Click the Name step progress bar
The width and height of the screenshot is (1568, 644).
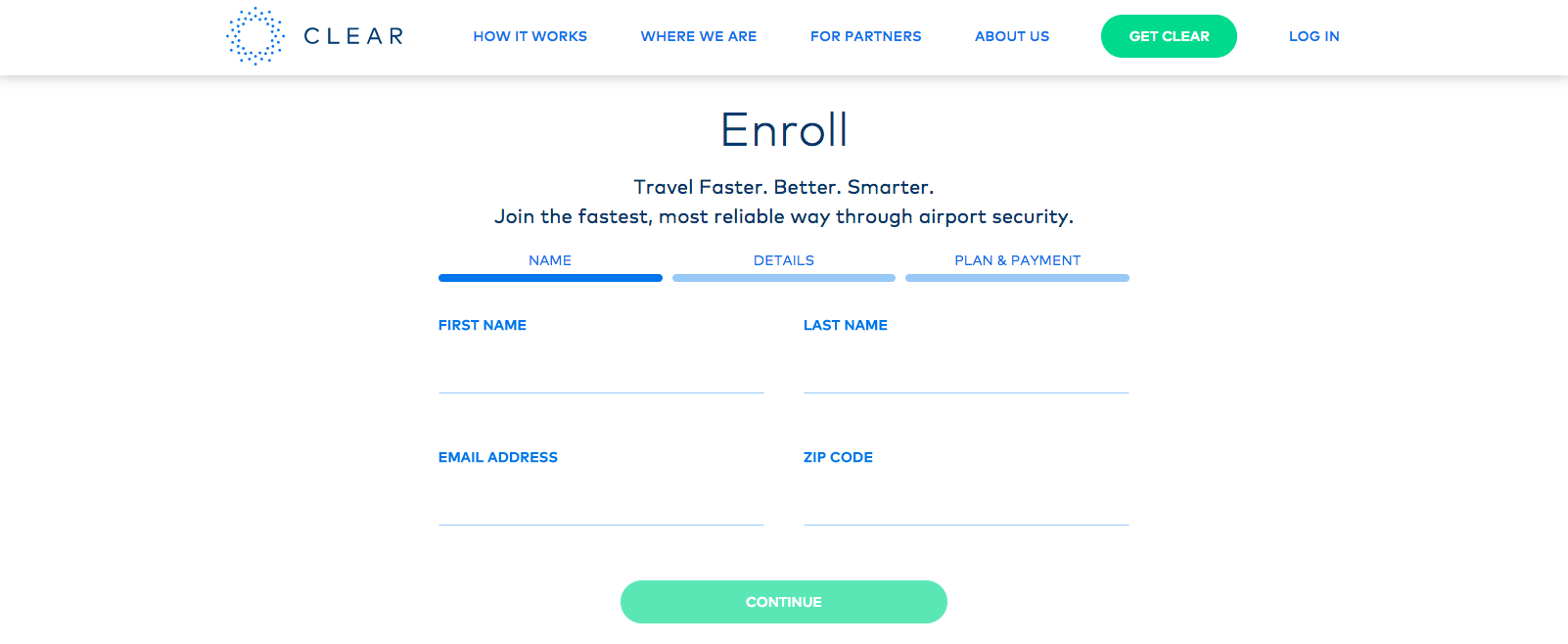[550, 278]
